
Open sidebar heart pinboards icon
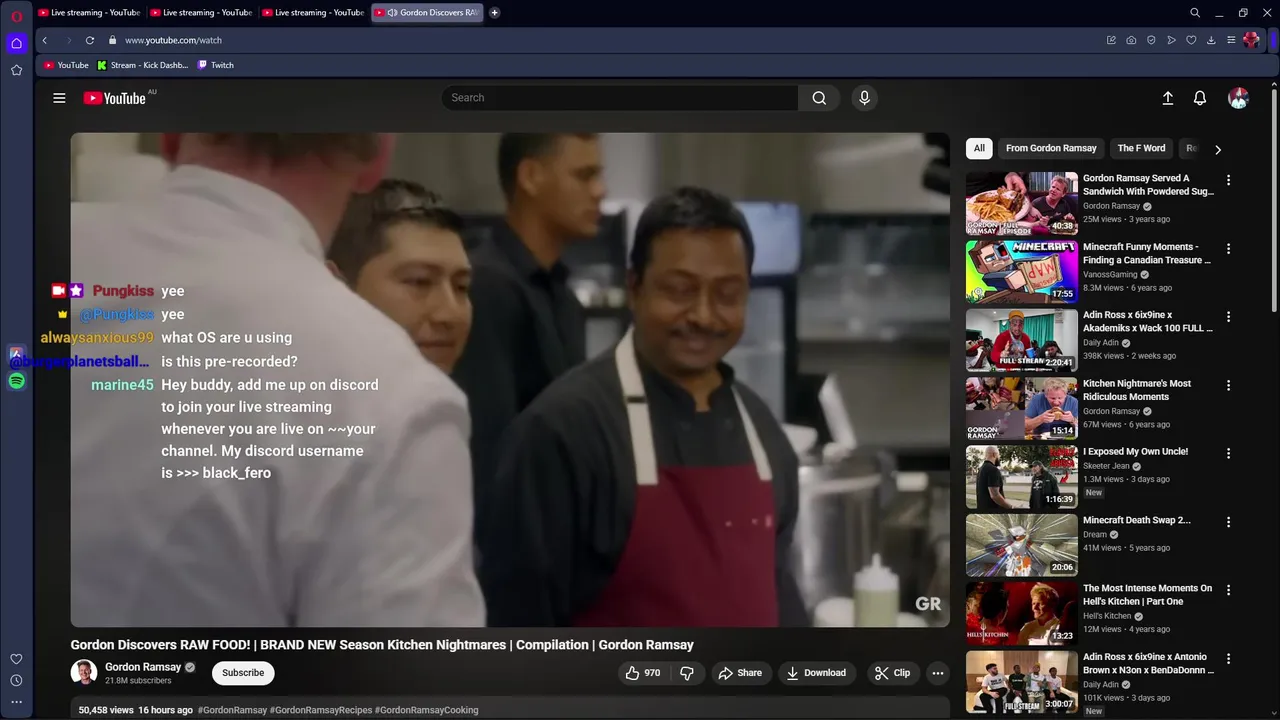pyautogui.click(x=16, y=659)
